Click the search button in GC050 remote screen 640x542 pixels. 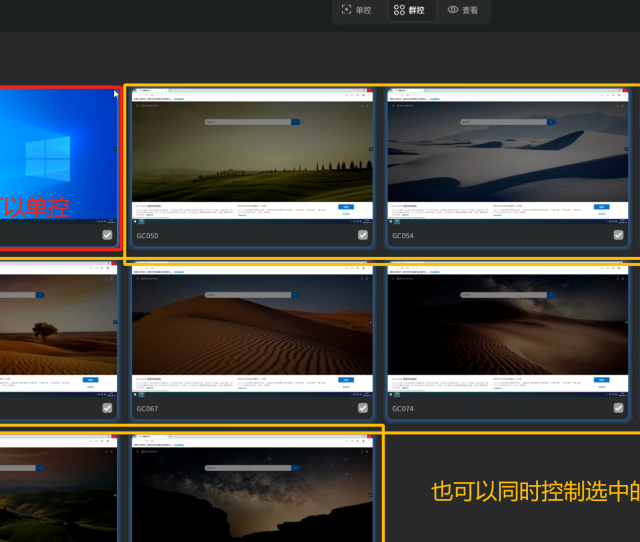tap(296, 122)
